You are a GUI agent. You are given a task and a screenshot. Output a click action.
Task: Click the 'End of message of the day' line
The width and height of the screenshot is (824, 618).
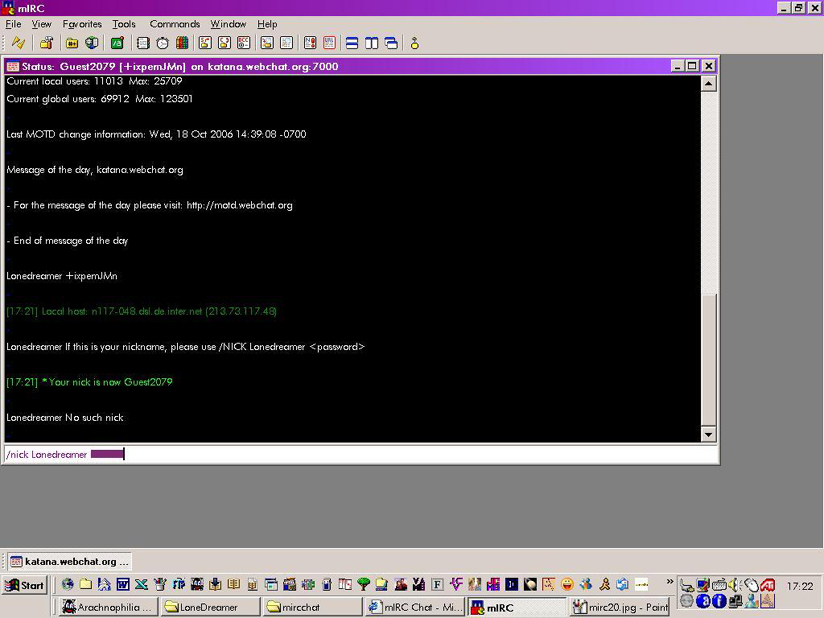[x=67, y=241]
